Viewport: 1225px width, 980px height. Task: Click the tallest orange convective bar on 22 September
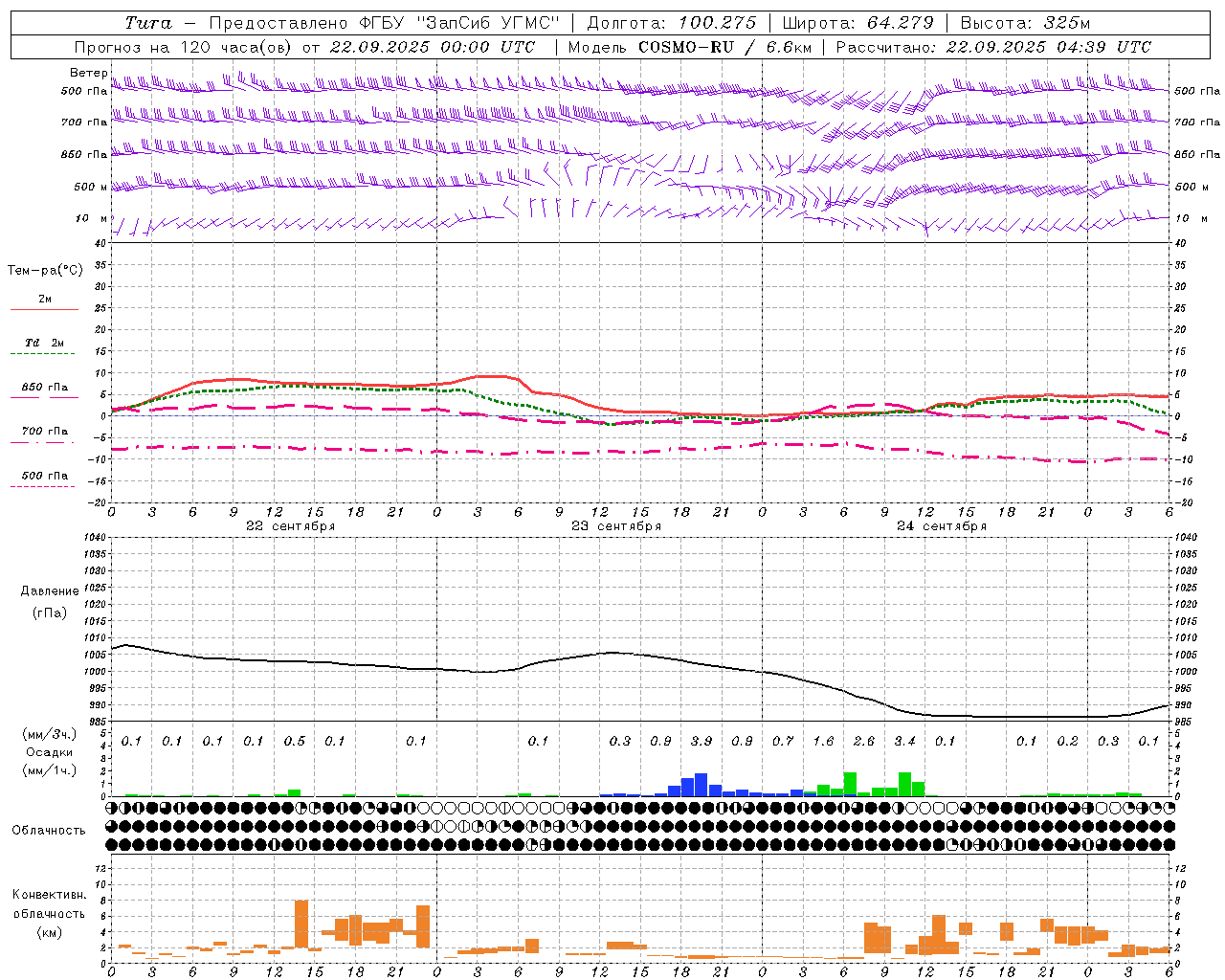point(301,924)
